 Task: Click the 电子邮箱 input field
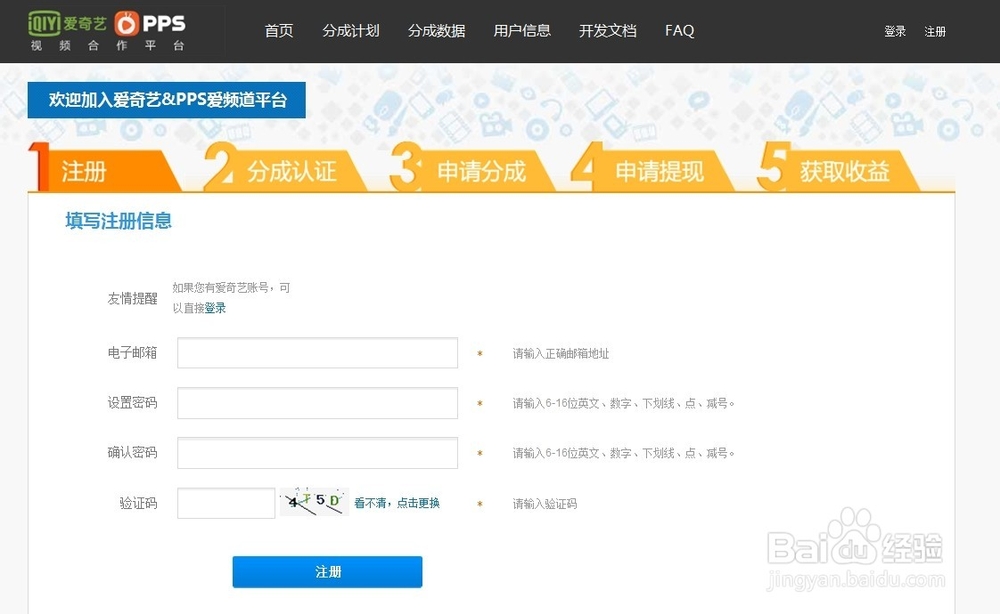[316, 352]
